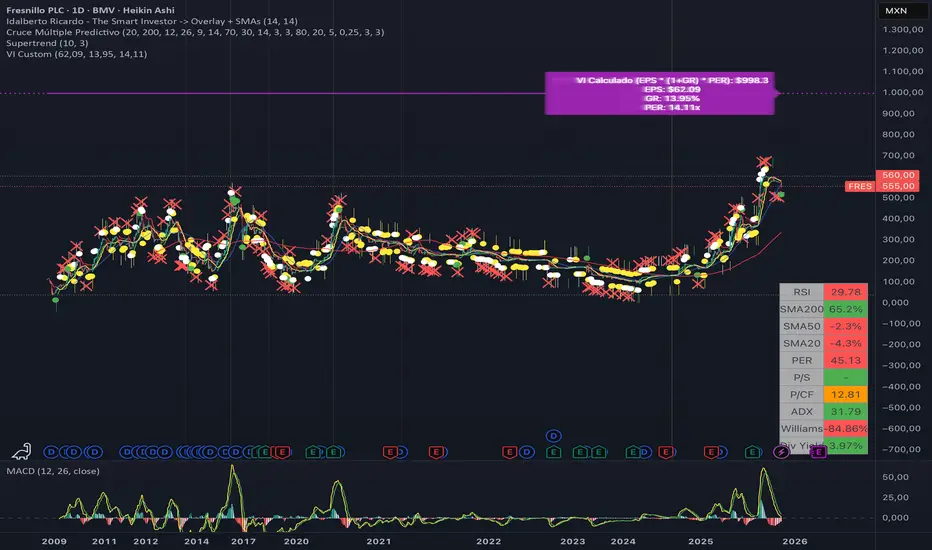Select the MACD (12, 26, close) legend

53,471
